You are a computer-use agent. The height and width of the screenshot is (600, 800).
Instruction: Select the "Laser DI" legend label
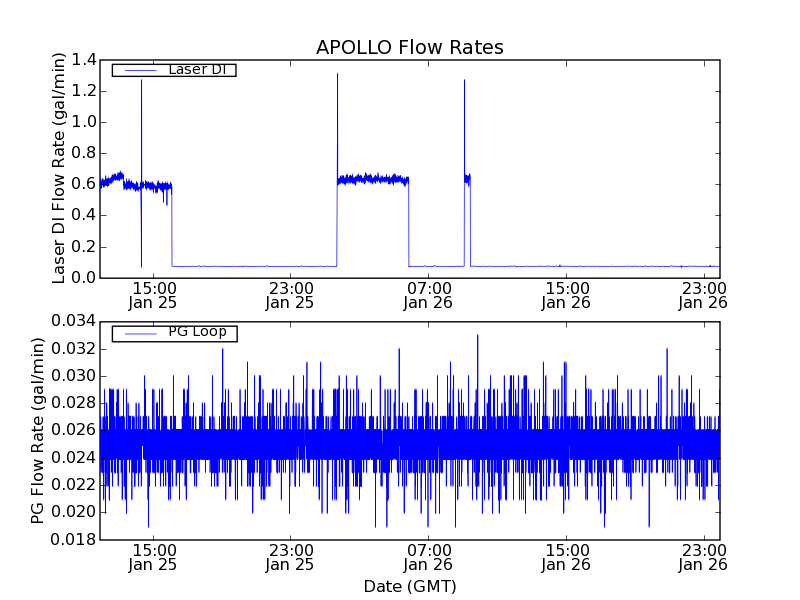coord(197,69)
